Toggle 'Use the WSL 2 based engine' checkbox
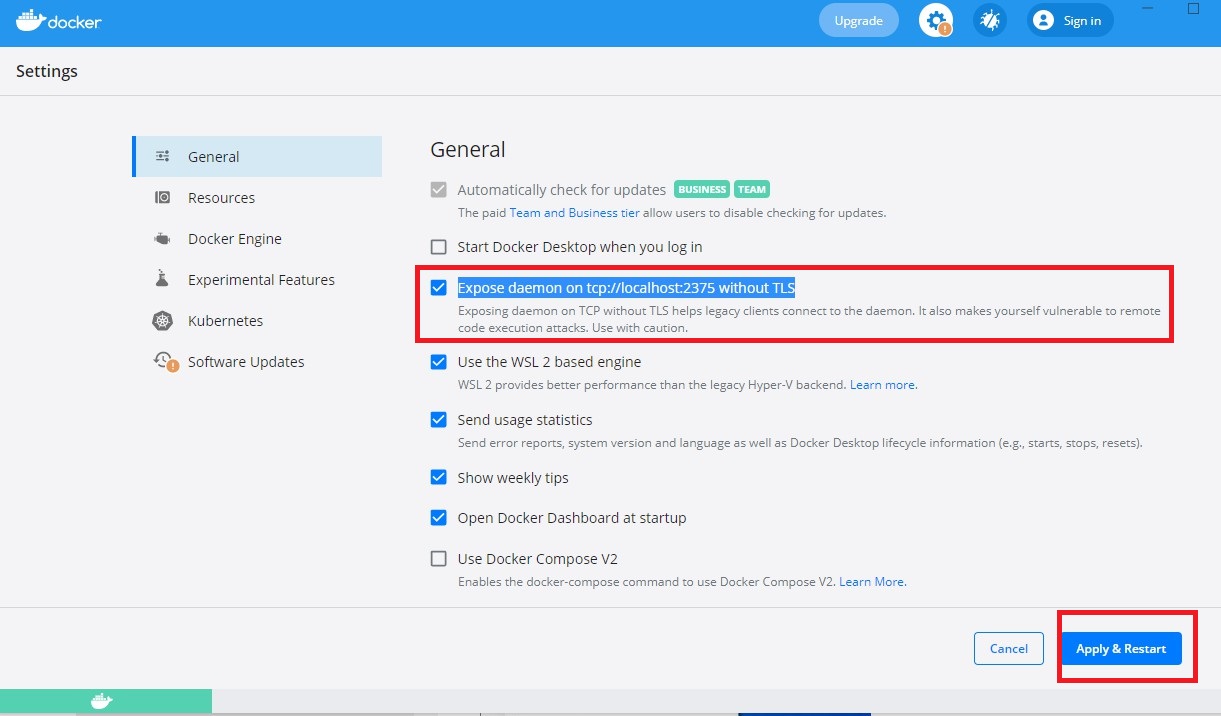Viewport: 1221px width, 716px height. point(438,362)
